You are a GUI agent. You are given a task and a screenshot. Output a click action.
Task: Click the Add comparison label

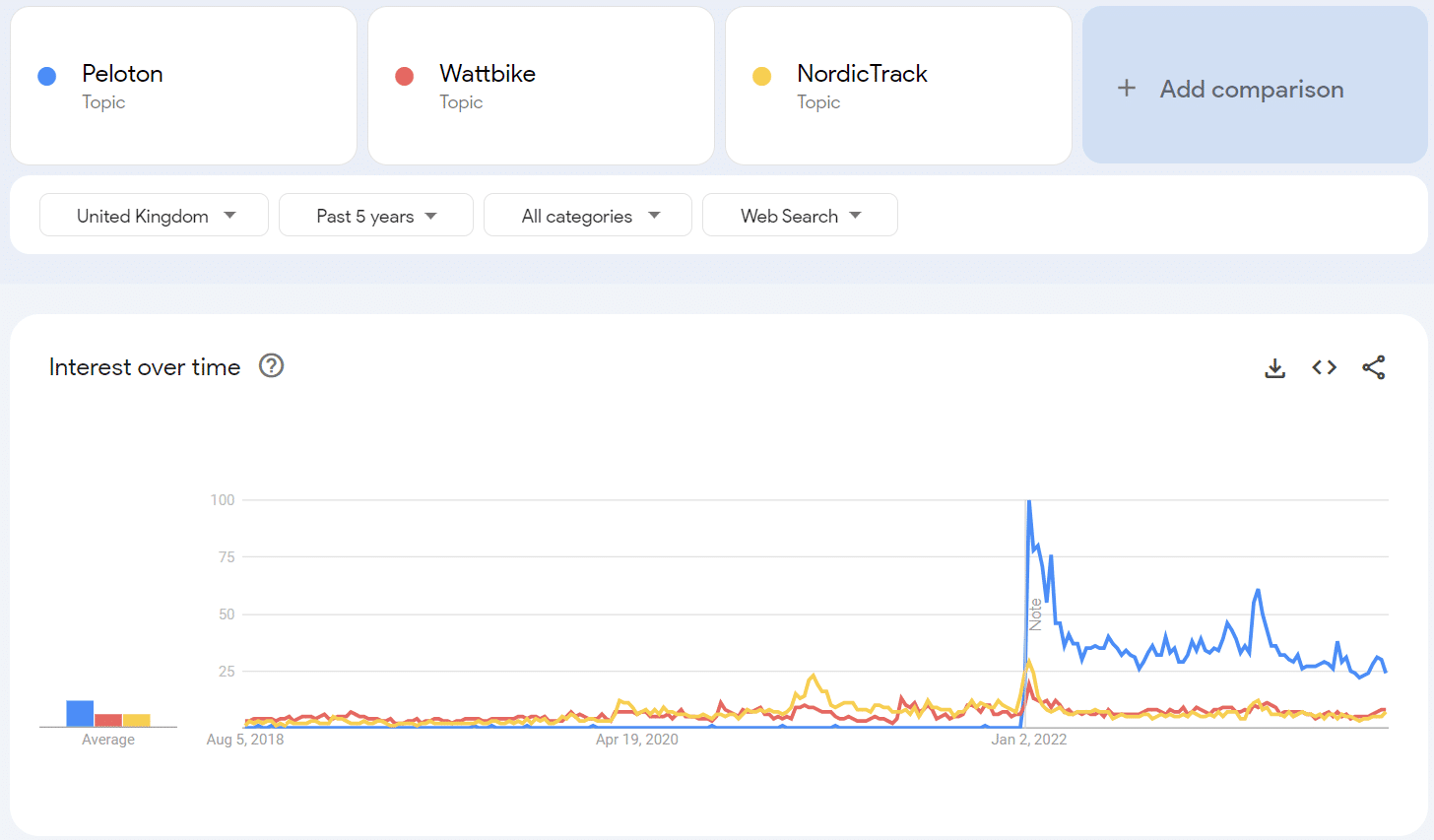(x=1252, y=90)
